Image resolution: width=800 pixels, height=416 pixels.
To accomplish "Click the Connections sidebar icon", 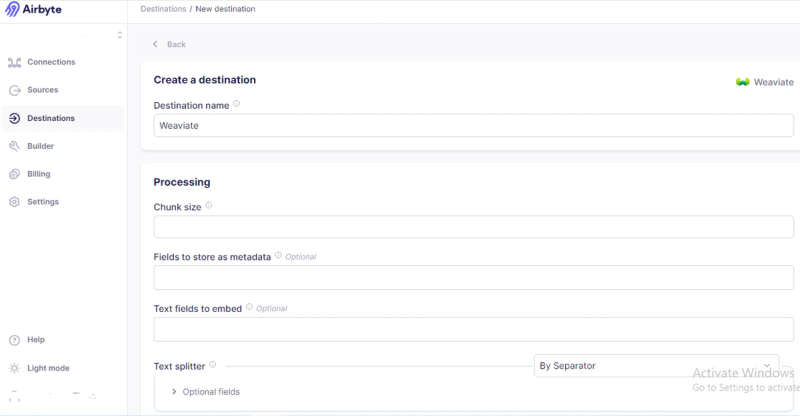I will 14,62.
